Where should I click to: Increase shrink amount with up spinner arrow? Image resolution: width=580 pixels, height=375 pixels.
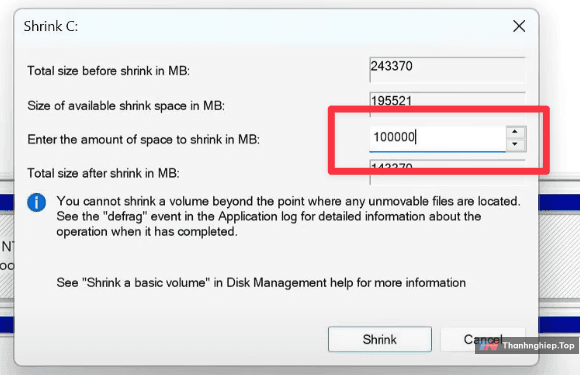coord(515,132)
